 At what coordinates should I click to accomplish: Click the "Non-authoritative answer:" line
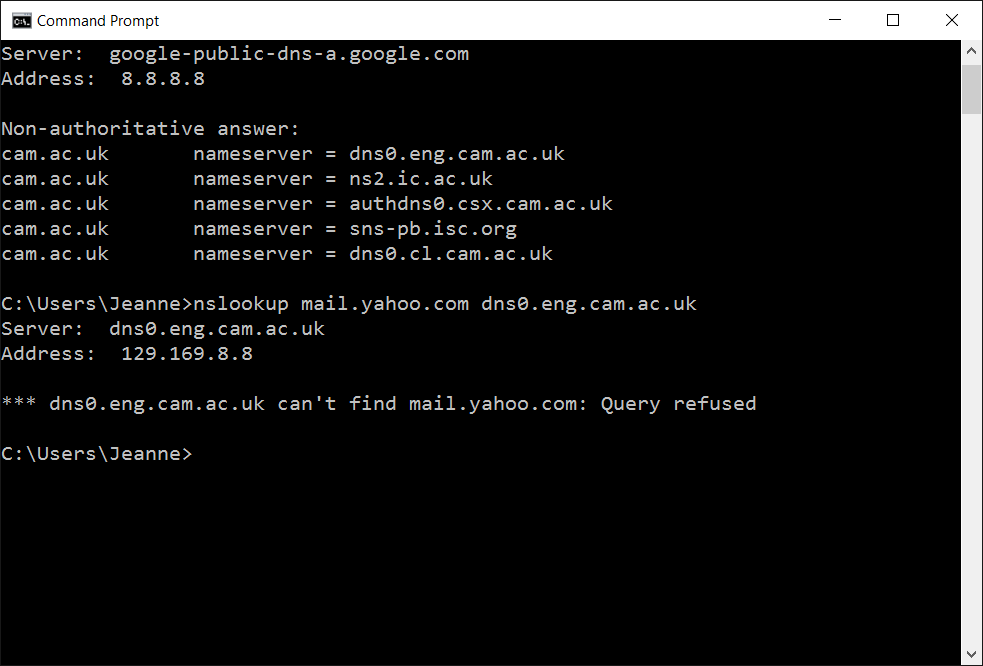(150, 129)
